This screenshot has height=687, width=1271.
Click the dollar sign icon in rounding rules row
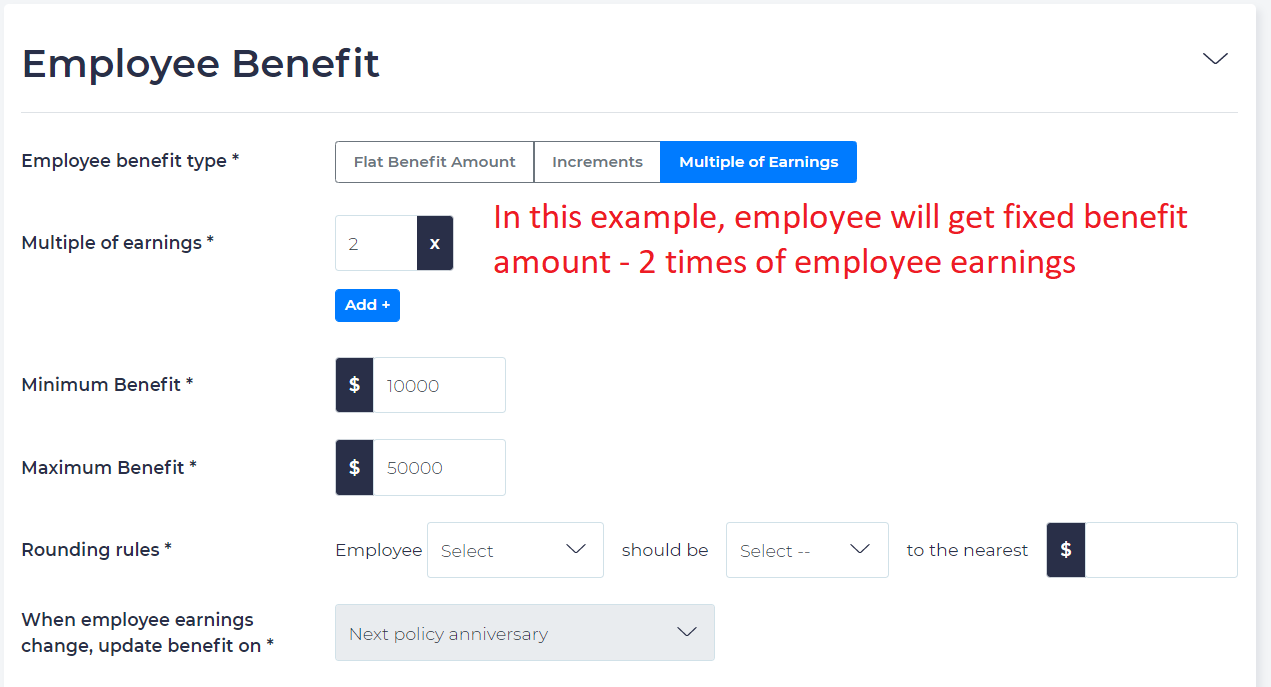coord(1065,549)
